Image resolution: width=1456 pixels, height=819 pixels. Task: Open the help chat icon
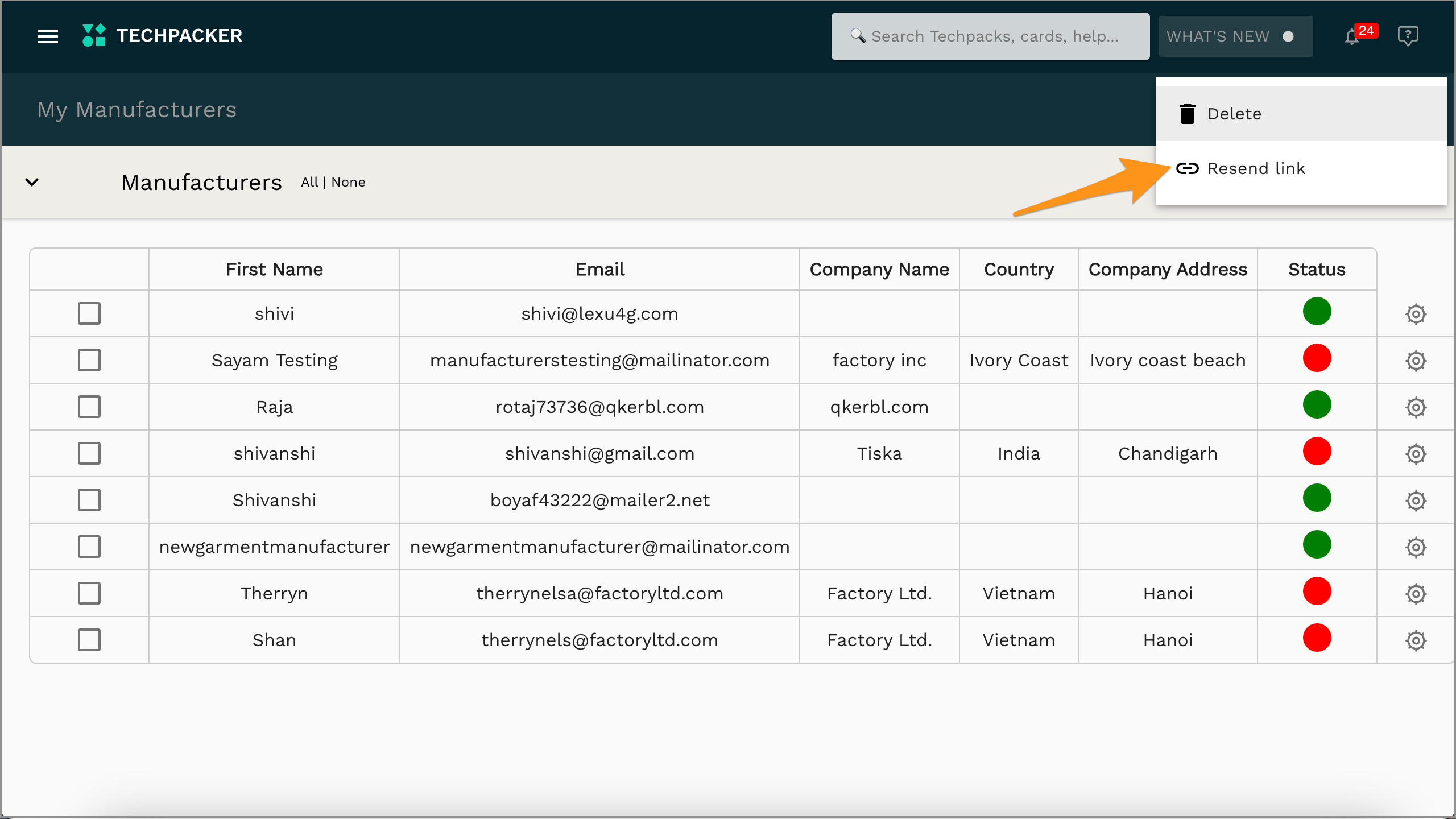pos(1408,36)
